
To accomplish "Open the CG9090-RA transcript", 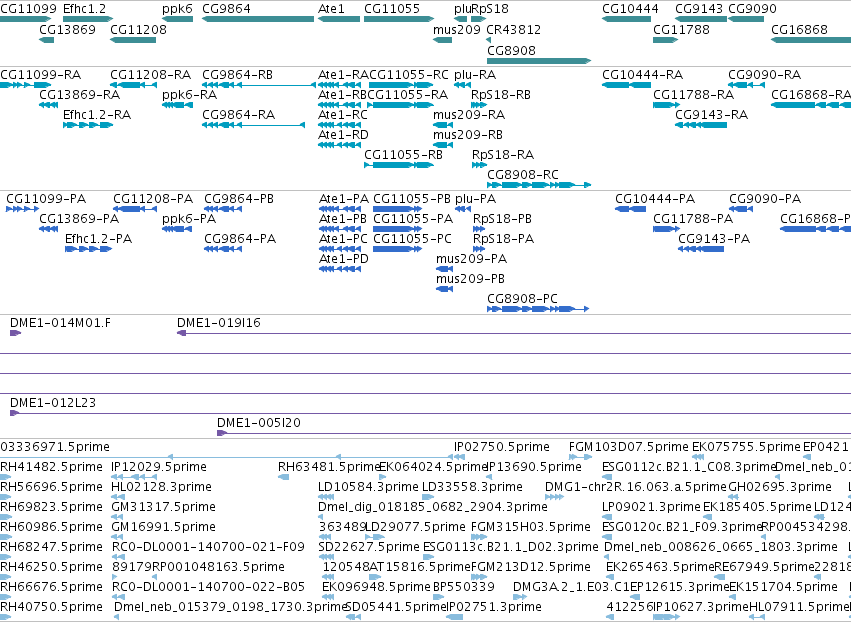I will (x=746, y=85).
